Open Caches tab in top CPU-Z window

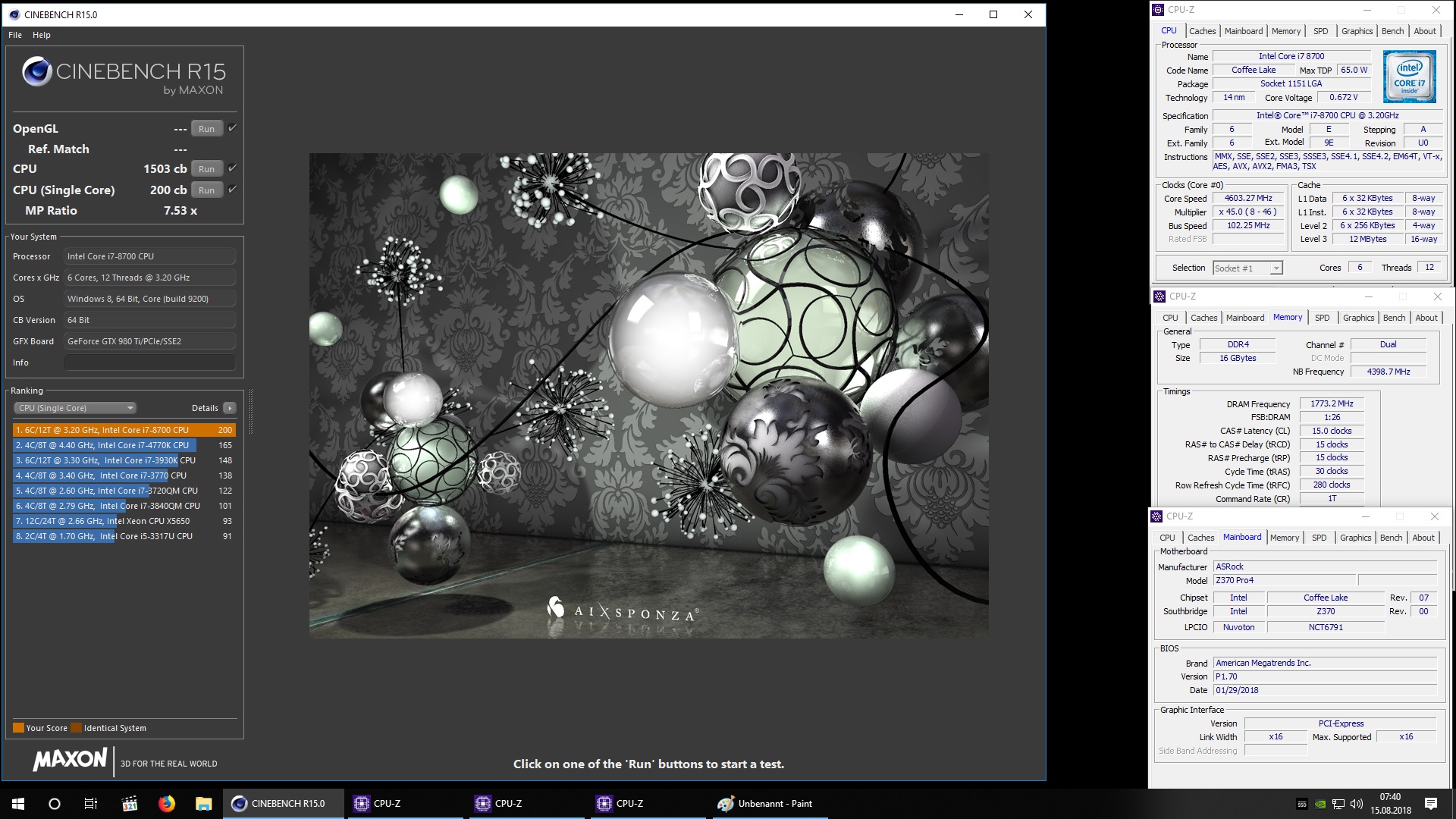[x=1202, y=31]
